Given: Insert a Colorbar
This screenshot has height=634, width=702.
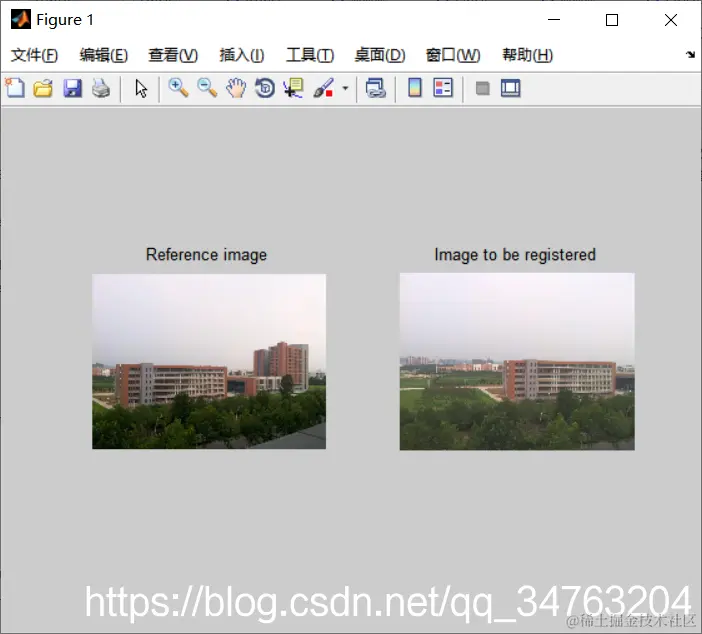Looking at the screenshot, I should point(415,88).
